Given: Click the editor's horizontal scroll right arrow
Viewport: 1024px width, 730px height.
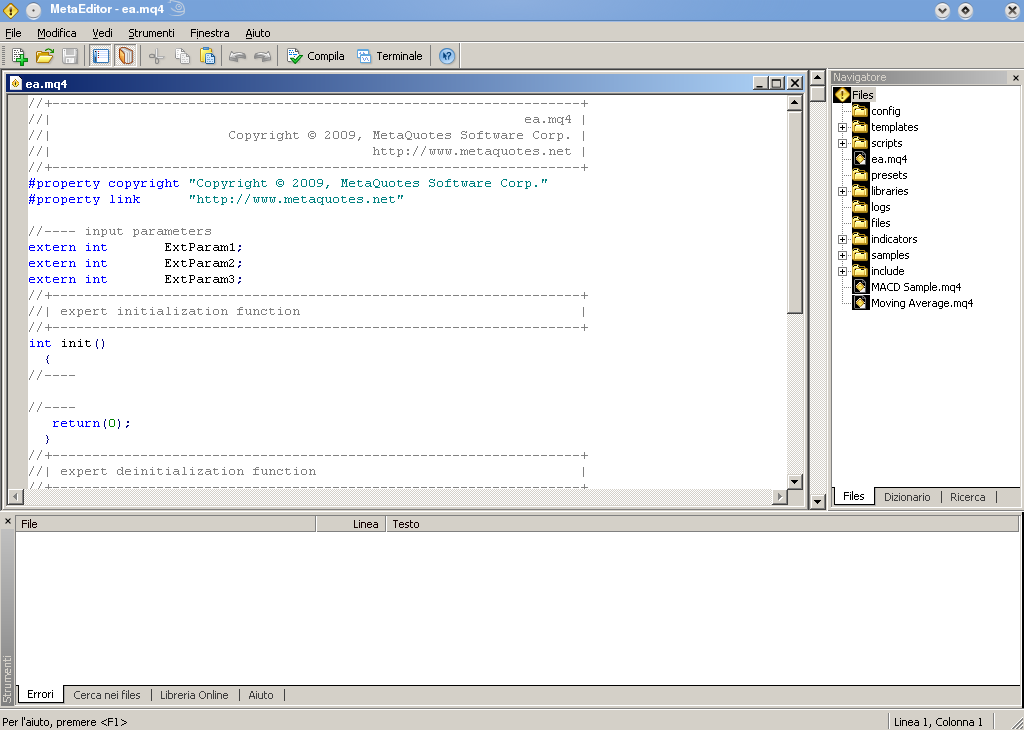Looking at the screenshot, I should pyautogui.click(x=779, y=496).
